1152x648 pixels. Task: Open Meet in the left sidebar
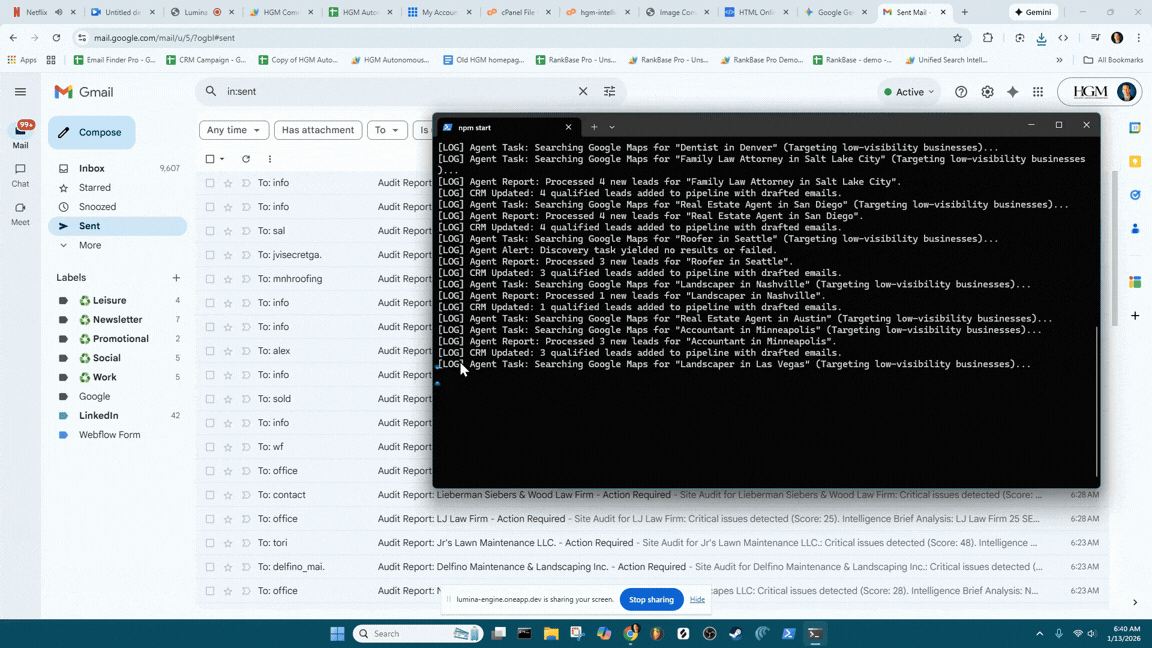20,213
